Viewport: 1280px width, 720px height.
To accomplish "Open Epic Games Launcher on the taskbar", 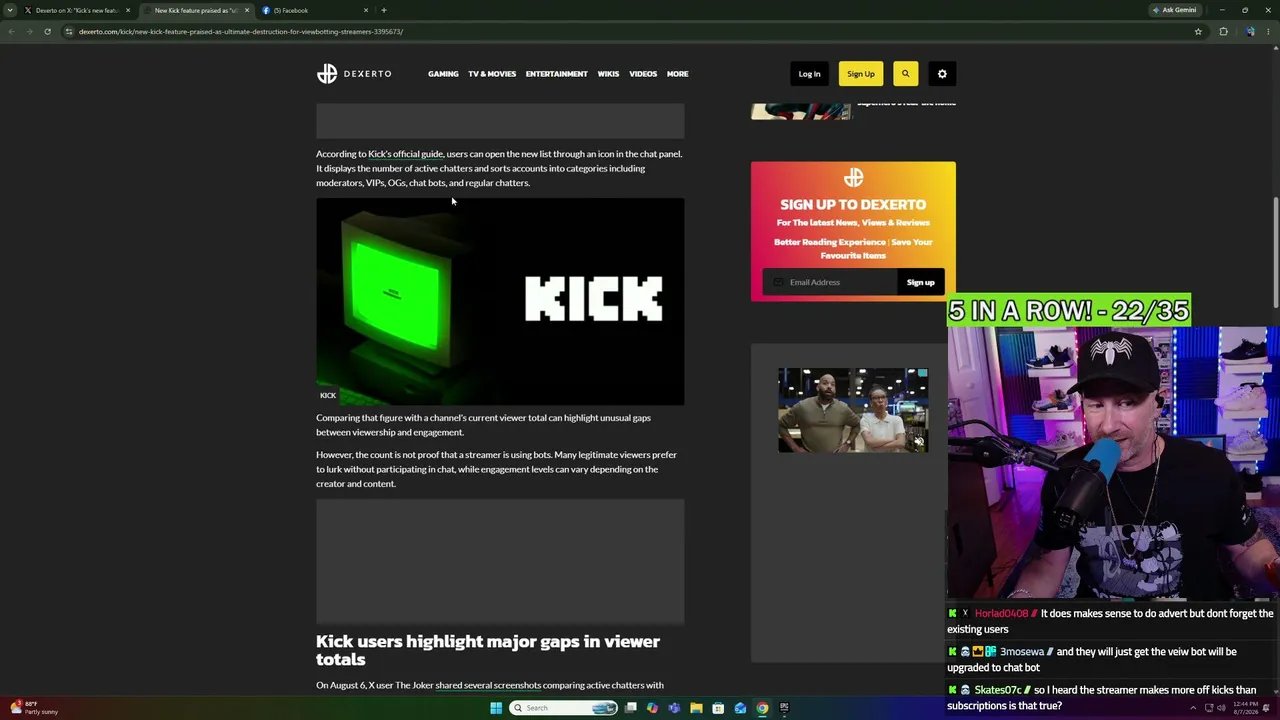I will click(784, 708).
